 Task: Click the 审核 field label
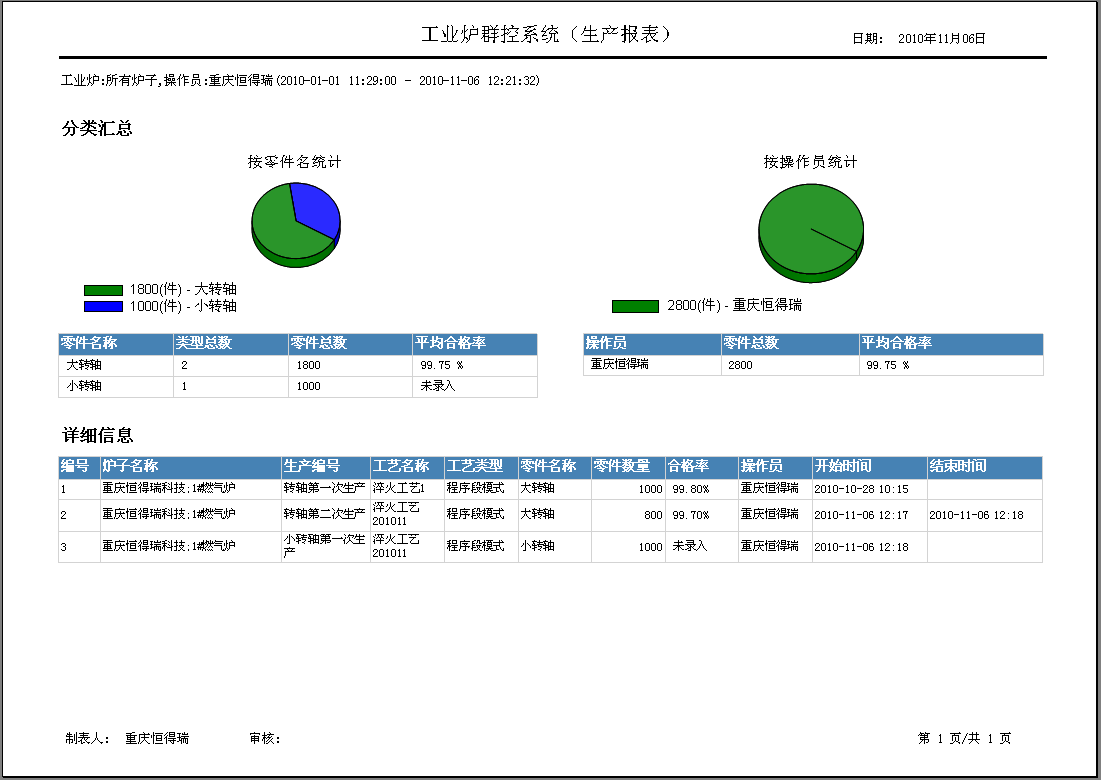pos(265,737)
